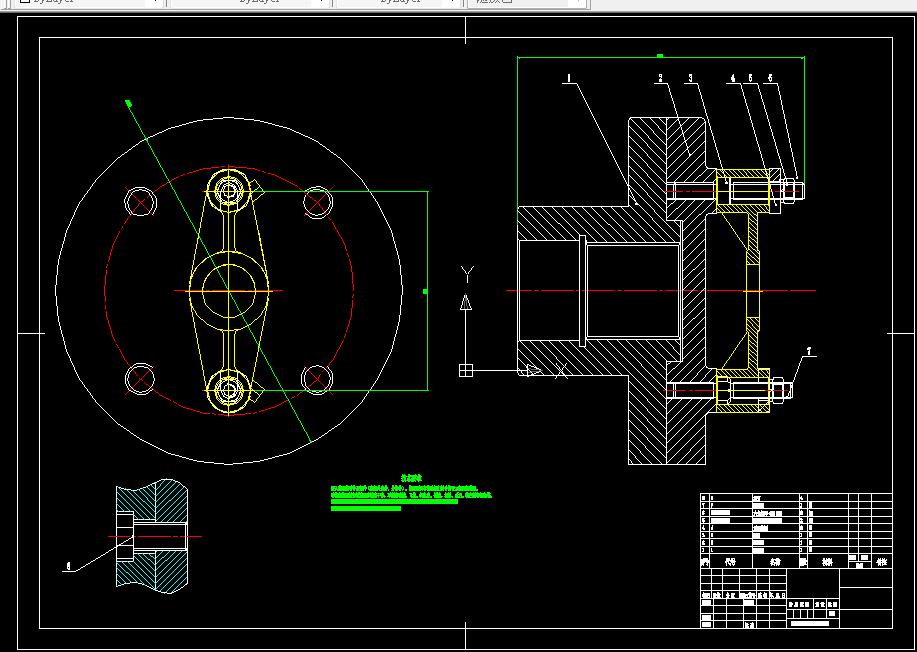
Task: Click the UCS origin square icon
Action: [x=466, y=370]
